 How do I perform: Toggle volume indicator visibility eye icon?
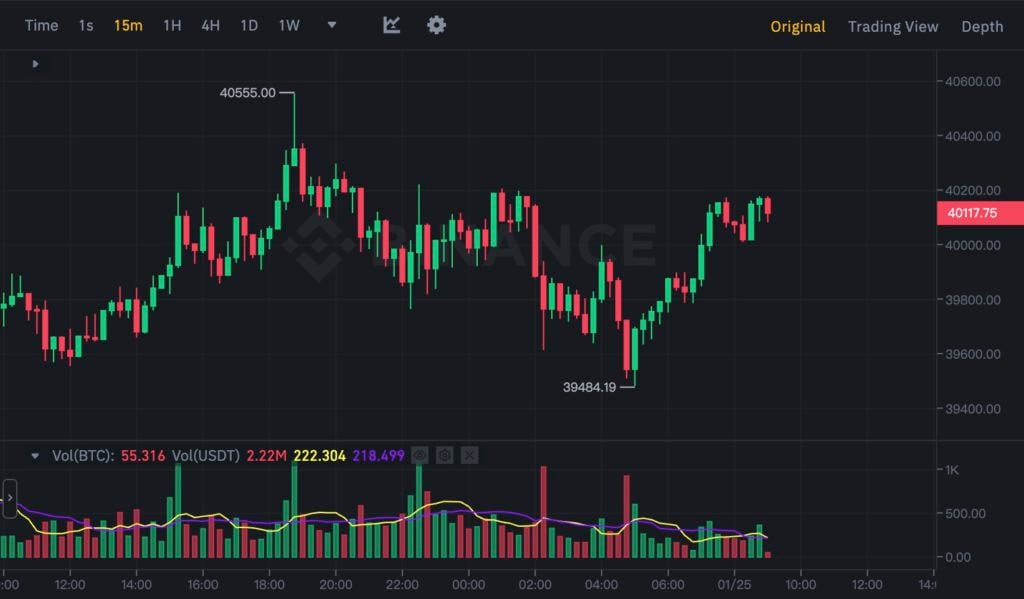pyautogui.click(x=420, y=455)
